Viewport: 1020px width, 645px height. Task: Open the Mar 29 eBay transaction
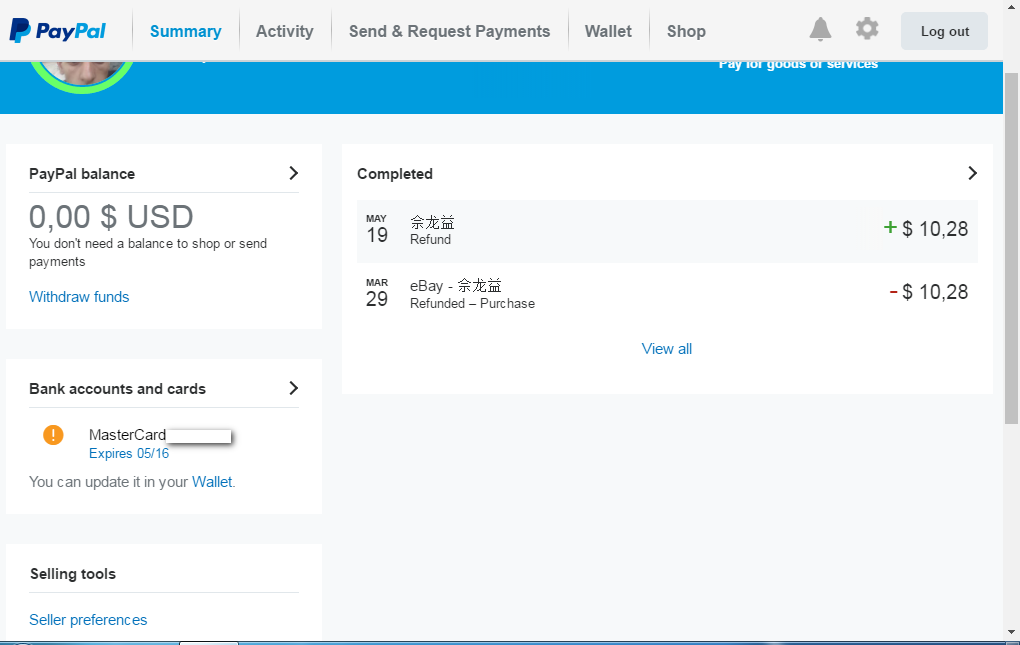(667, 294)
